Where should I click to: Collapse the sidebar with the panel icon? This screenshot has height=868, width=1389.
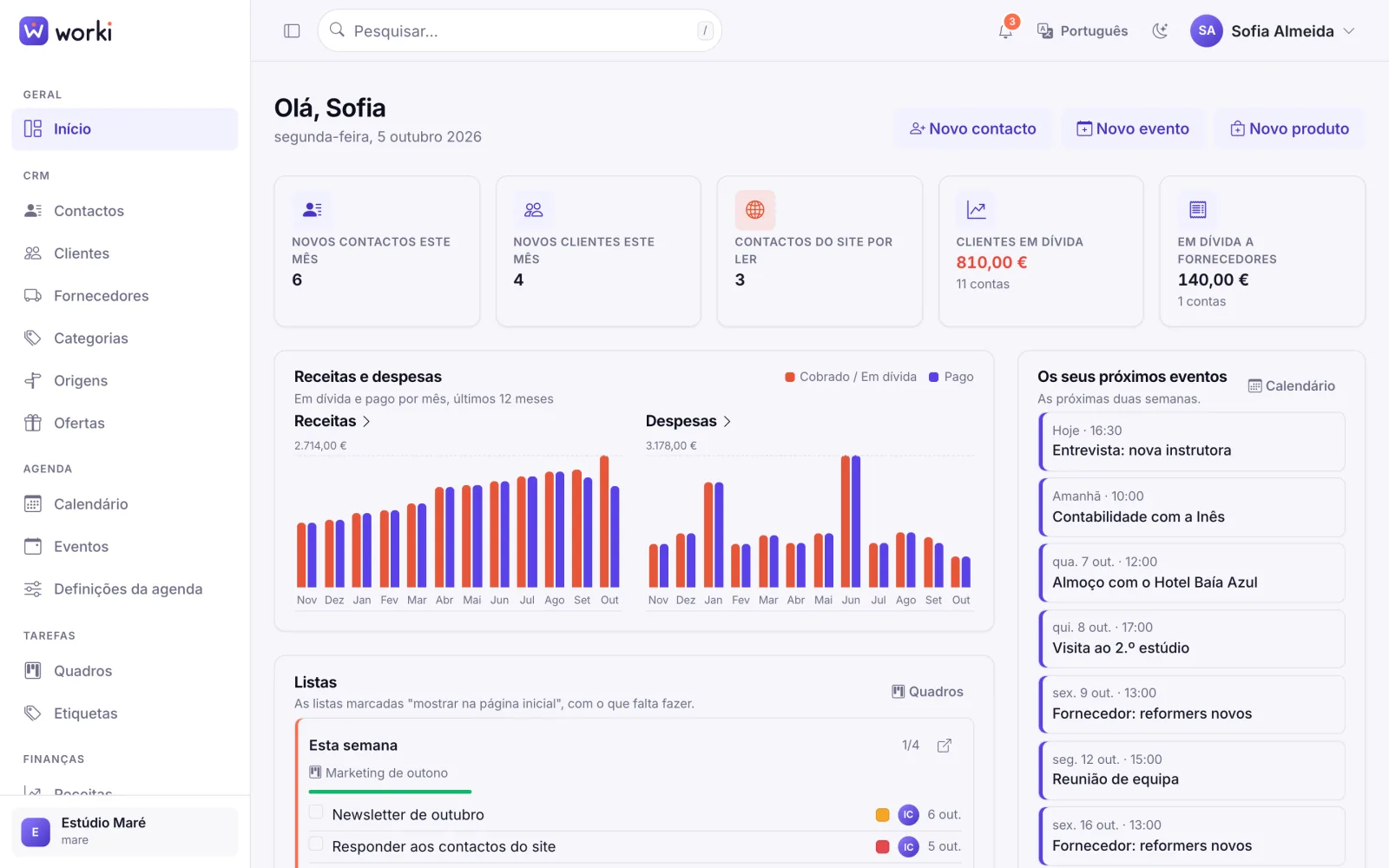pyautogui.click(x=292, y=31)
